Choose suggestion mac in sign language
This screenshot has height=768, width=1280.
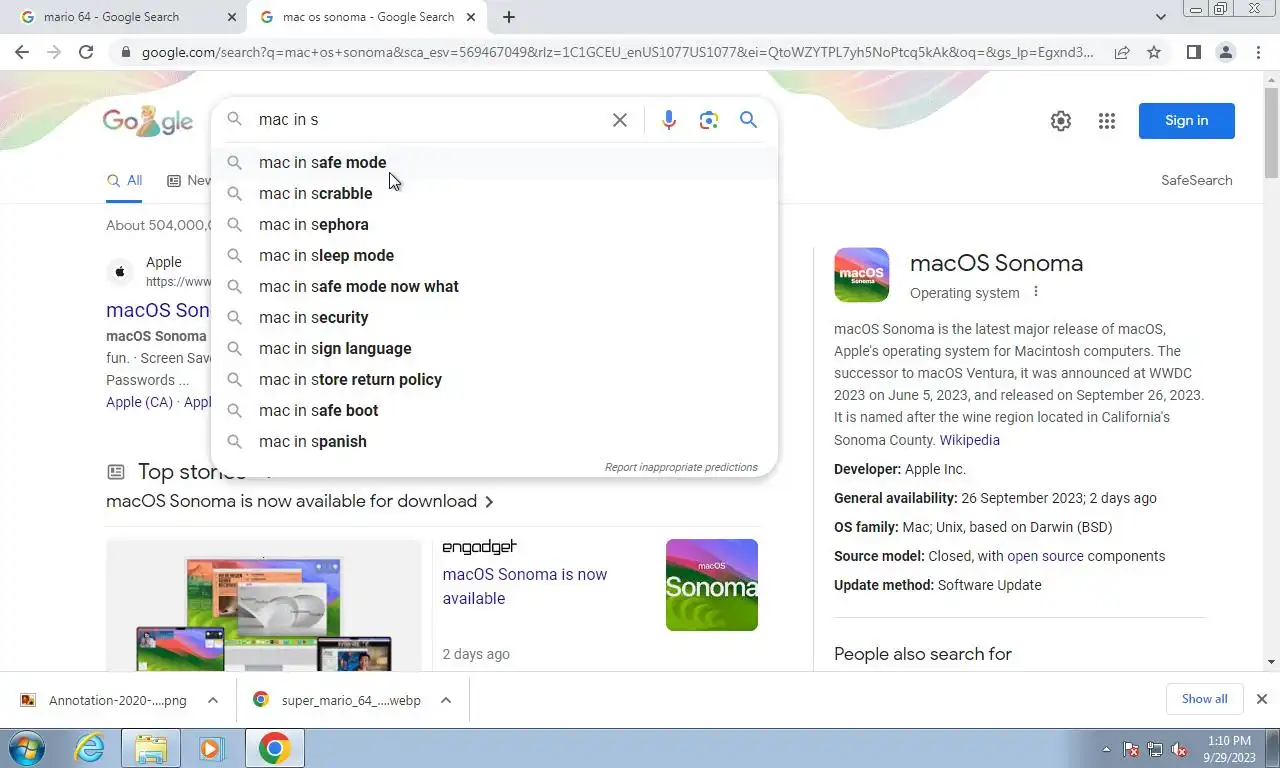tap(494, 348)
